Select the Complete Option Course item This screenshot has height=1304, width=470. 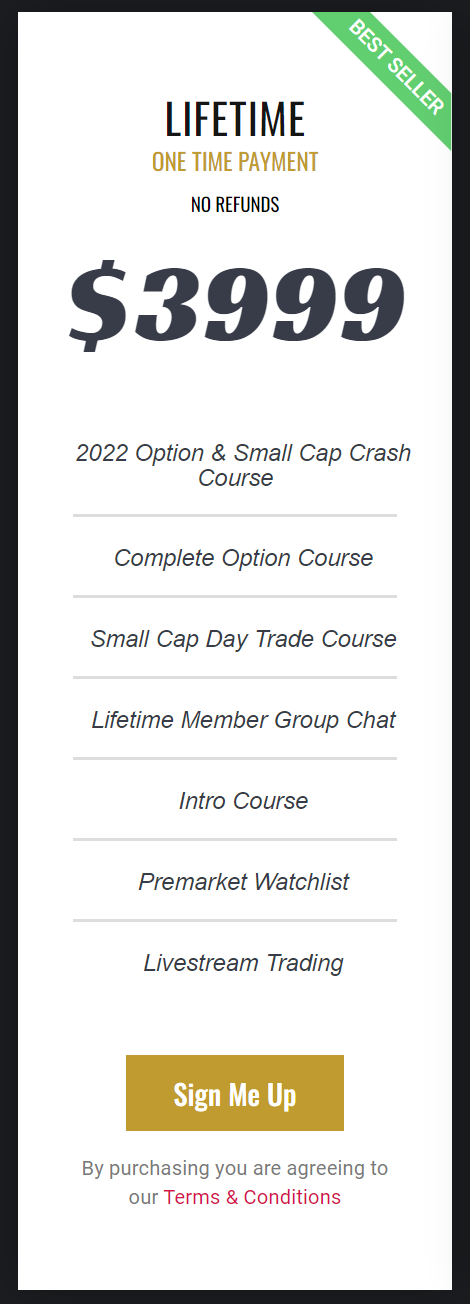pyautogui.click(x=243, y=558)
